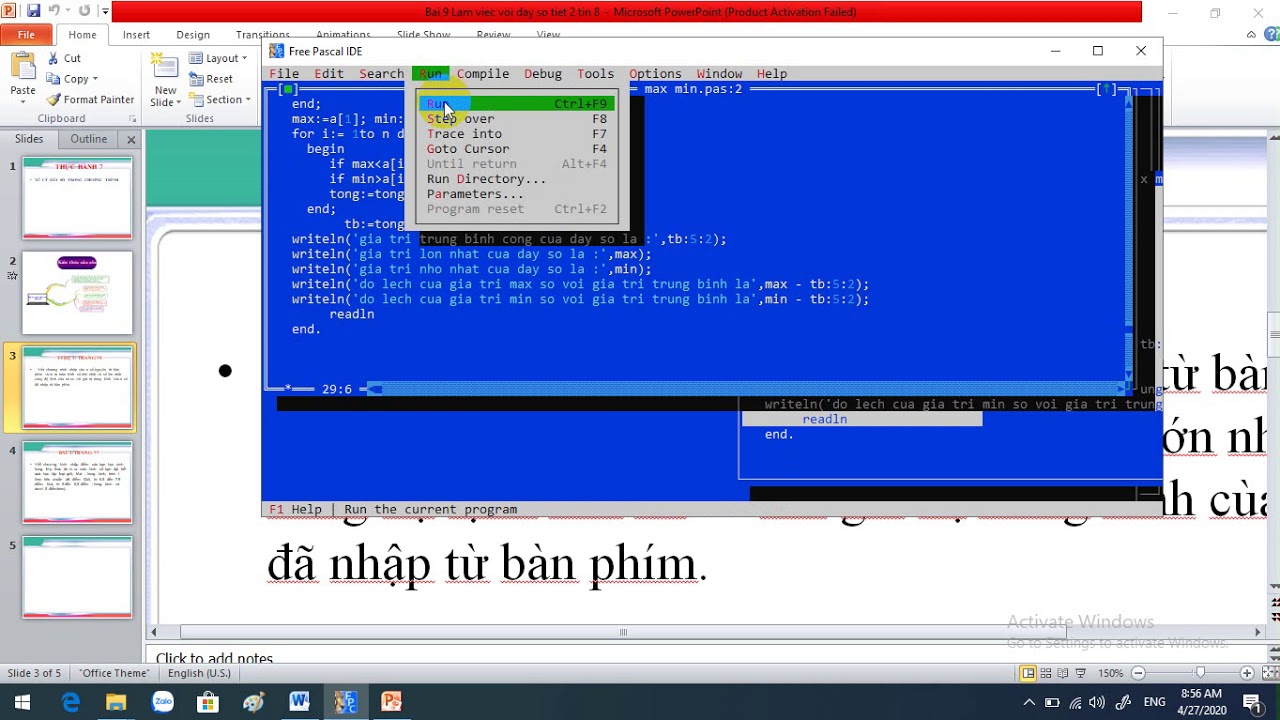Viewport: 1280px width, 720px height.
Task: Choose Trace into from the Run menu
Action: [x=516, y=134]
